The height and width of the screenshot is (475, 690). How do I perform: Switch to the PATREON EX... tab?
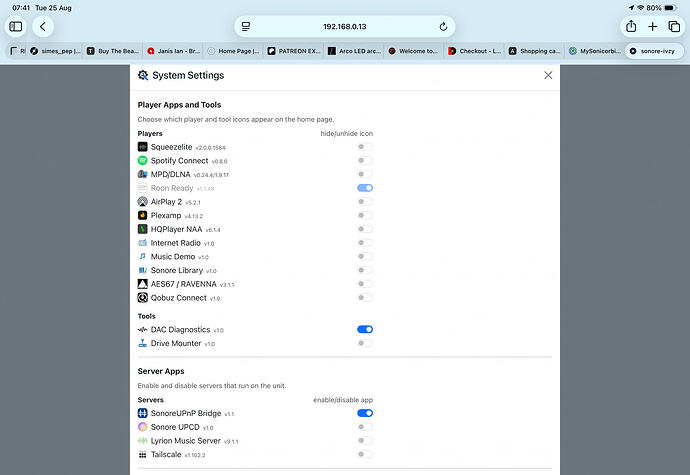pyautogui.click(x=294, y=51)
